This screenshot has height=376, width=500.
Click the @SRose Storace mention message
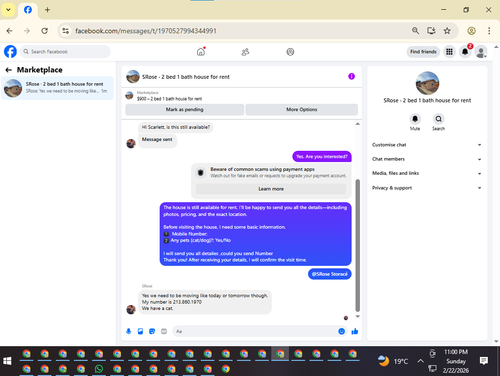[x=329, y=274]
